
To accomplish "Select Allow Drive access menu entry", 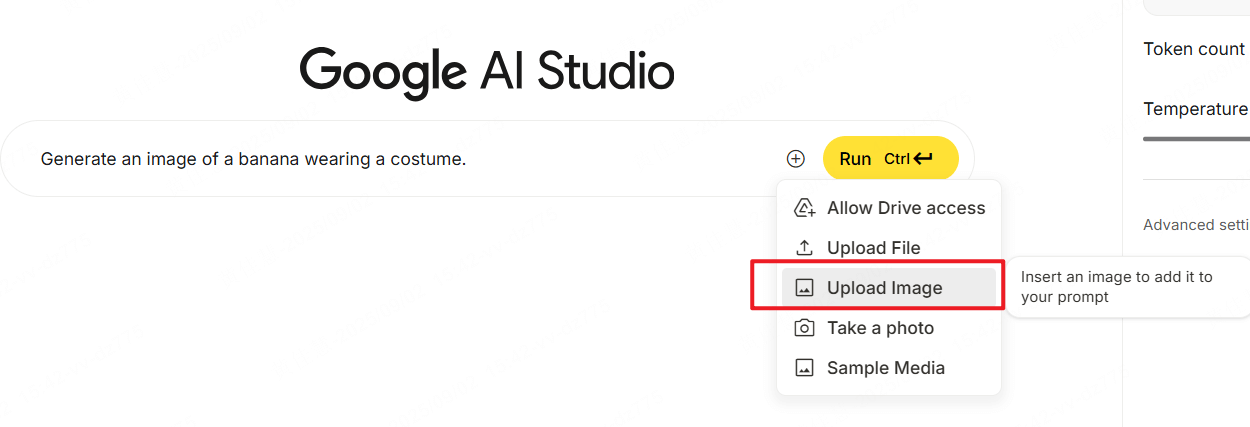I will (889, 208).
